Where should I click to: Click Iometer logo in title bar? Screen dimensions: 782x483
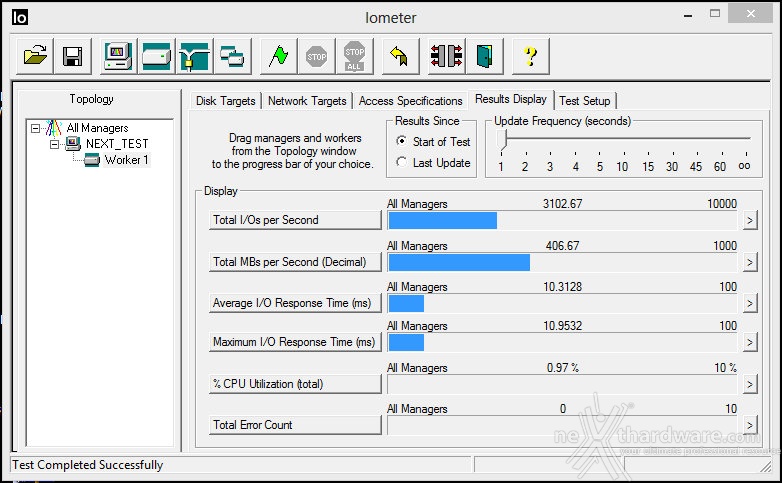(x=19, y=17)
